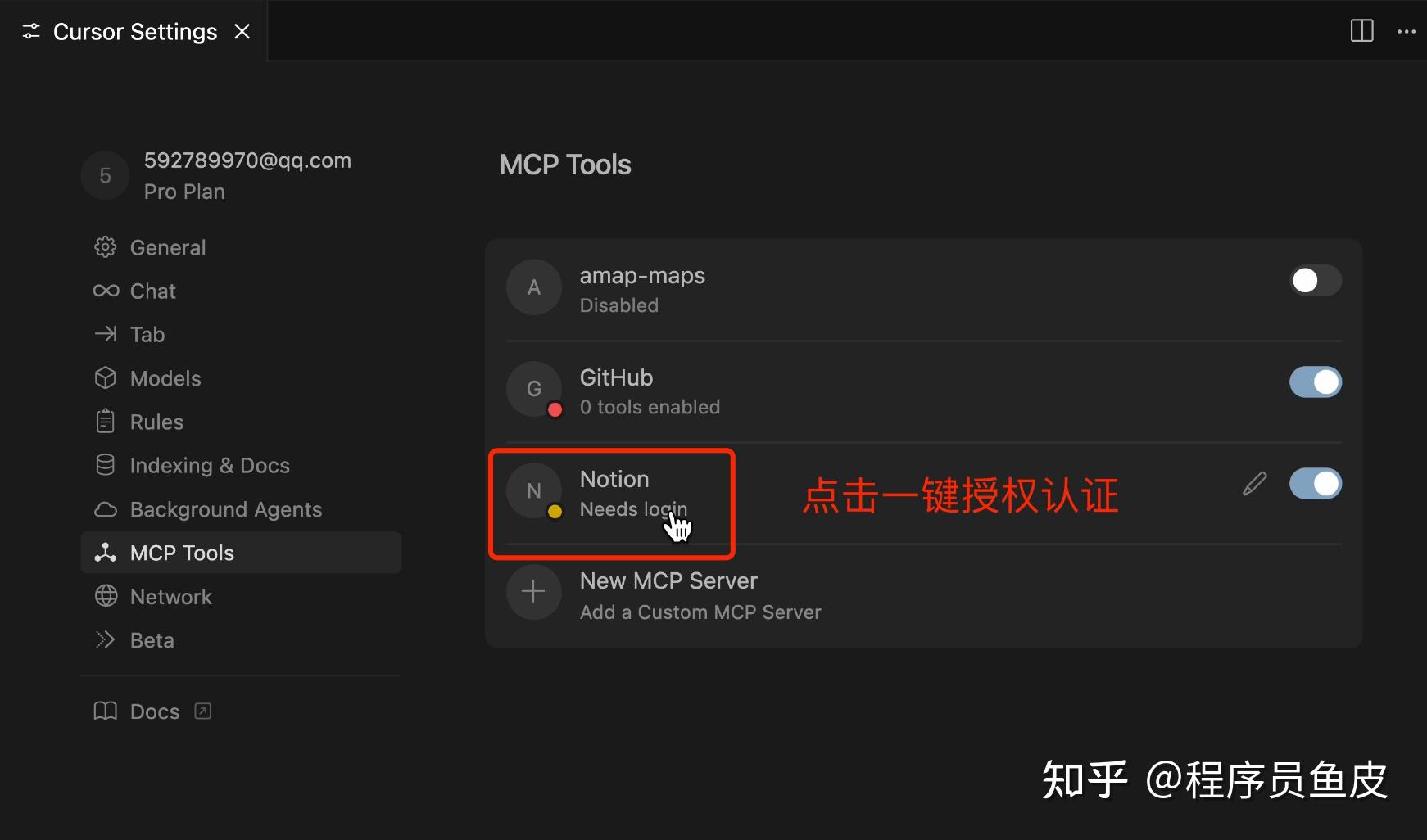The width and height of the screenshot is (1427, 840).
Task: Click the account email 592789970@qq.com
Action: (x=247, y=160)
